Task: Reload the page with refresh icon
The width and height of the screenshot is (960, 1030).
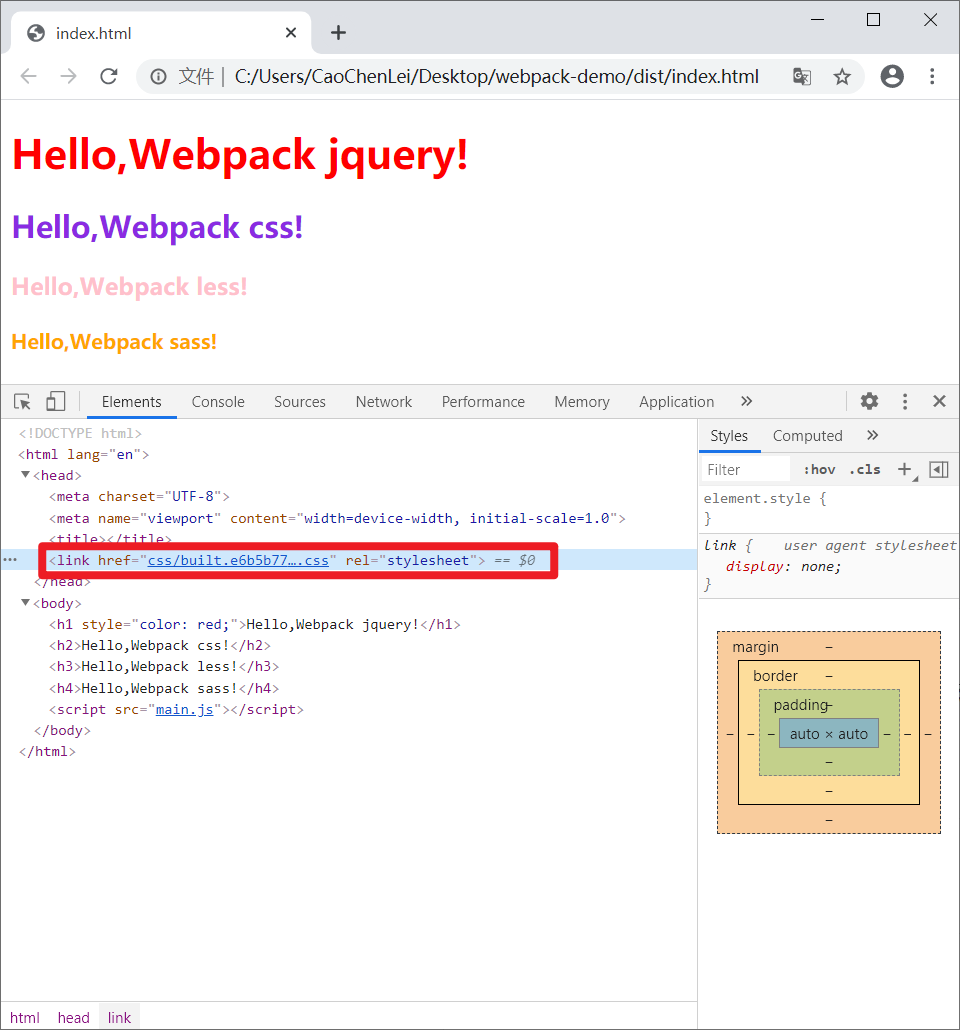Action: coord(108,76)
